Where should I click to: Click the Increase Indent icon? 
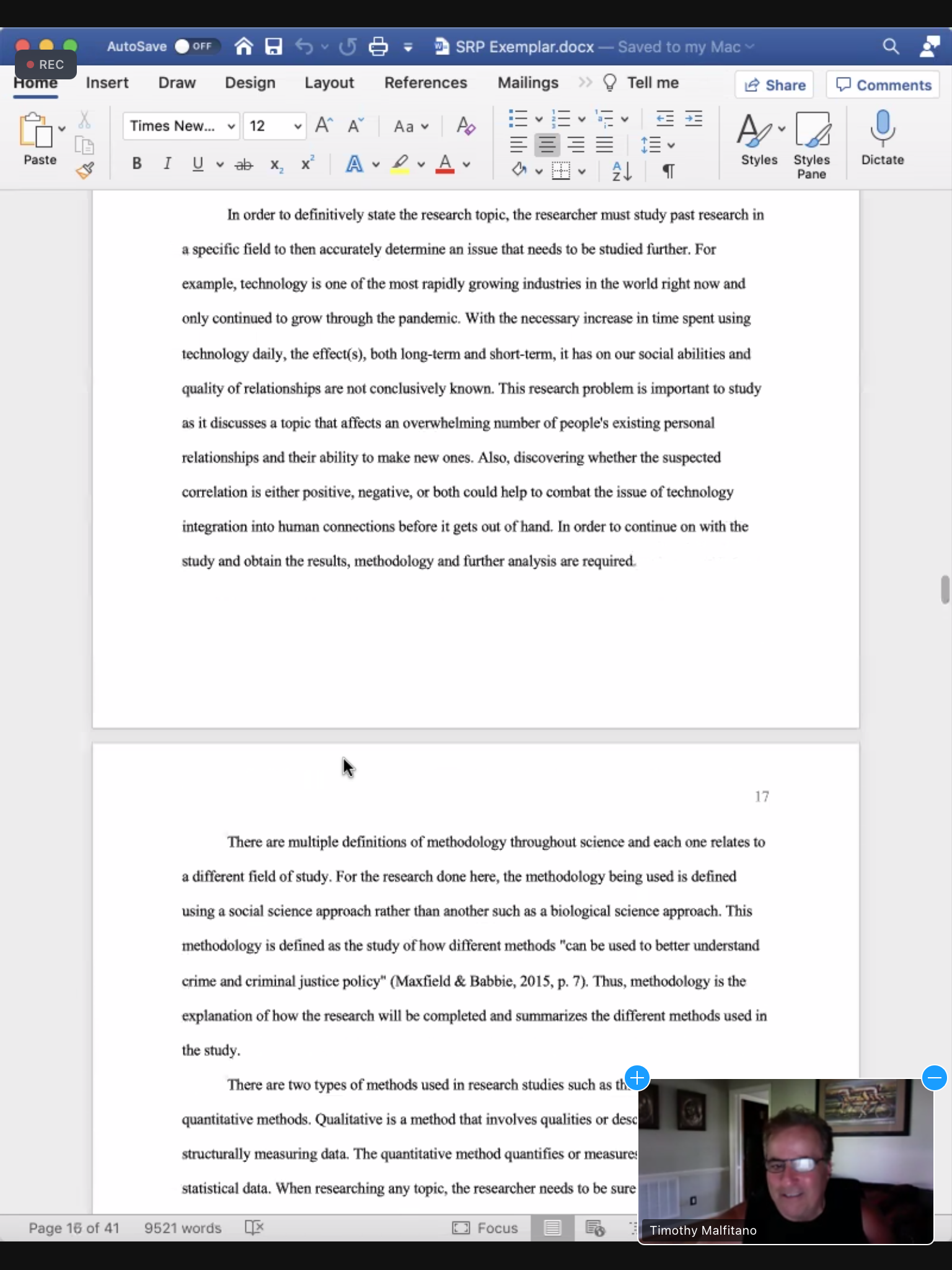pos(694,118)
